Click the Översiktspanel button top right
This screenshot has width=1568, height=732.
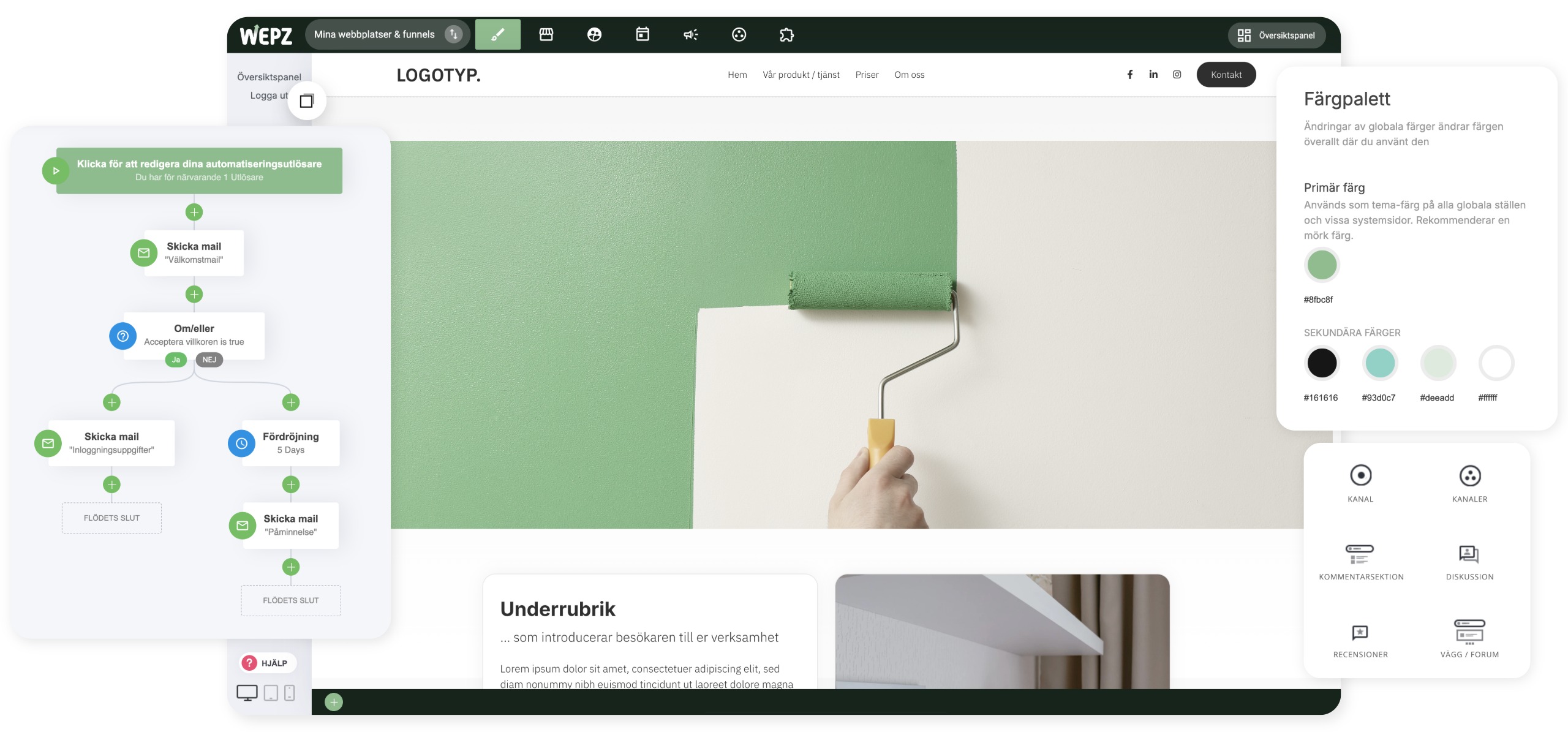[x=1276, y=36]
